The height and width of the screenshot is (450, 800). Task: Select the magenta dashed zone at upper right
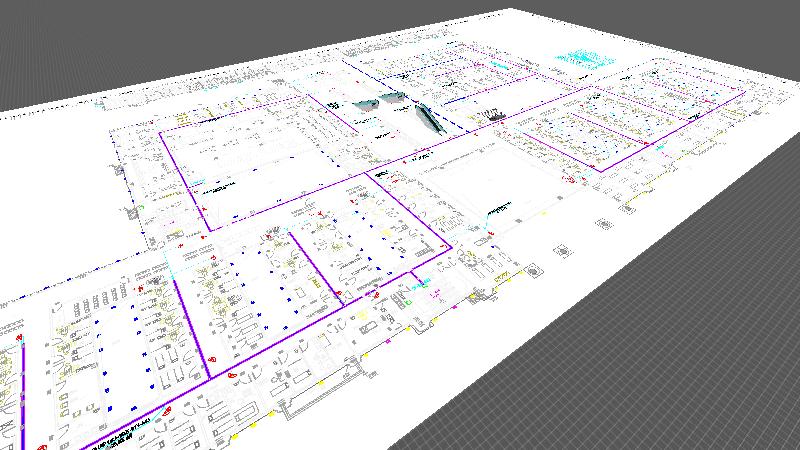click(650, 110)
